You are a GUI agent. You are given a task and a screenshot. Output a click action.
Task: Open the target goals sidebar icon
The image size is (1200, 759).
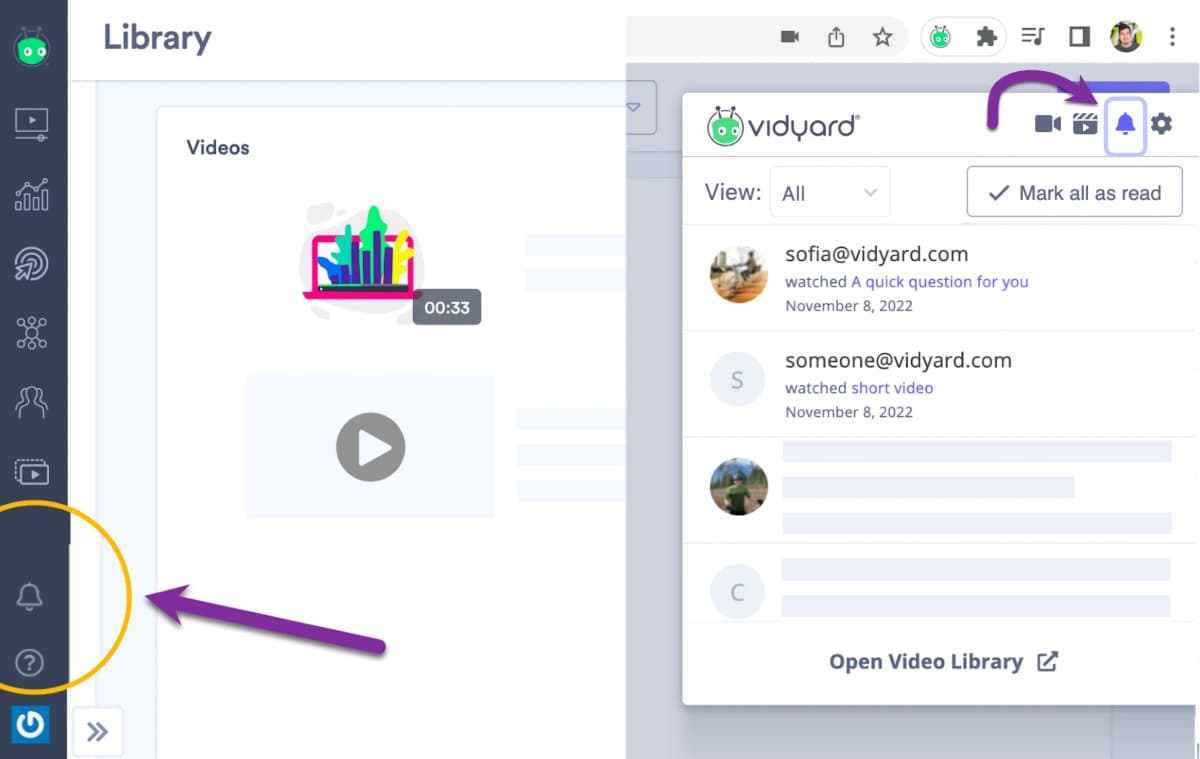32,263
